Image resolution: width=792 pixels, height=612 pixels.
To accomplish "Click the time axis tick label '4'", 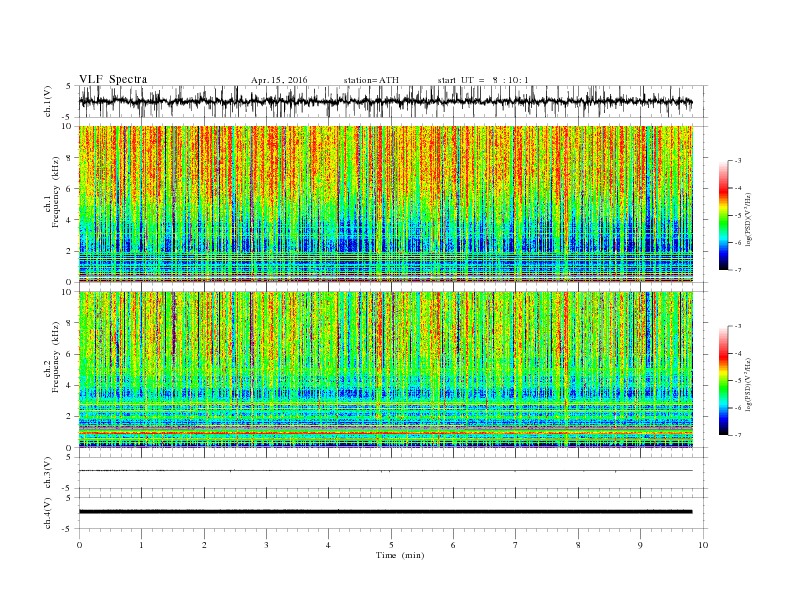I will point(328,545).
